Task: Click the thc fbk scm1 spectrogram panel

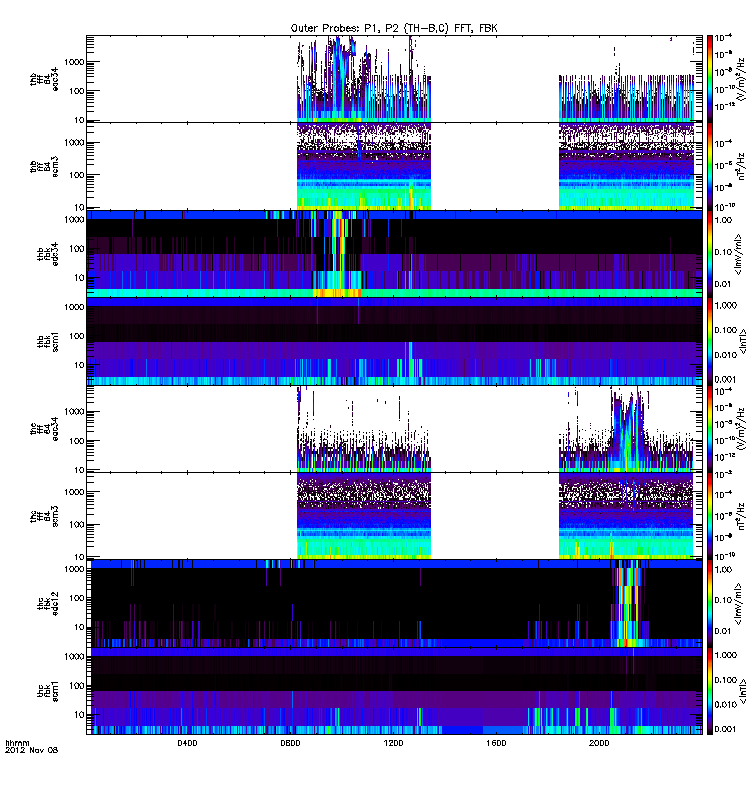Action: coord(394,690)
